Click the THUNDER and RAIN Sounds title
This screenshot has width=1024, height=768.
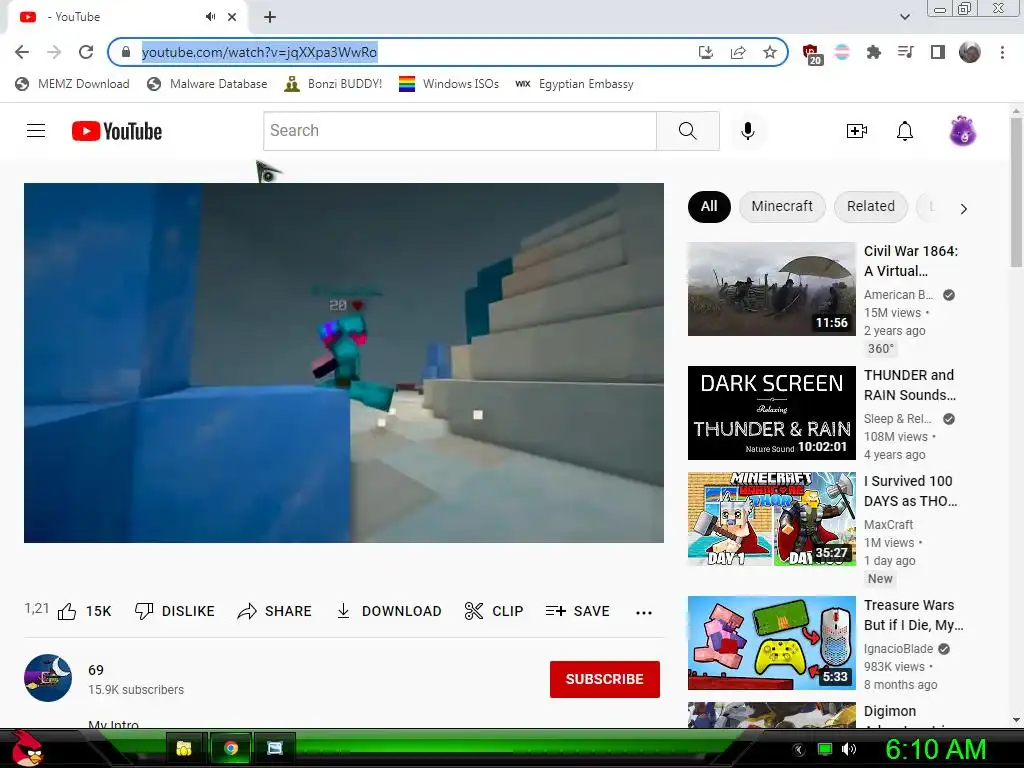click(x=910, y=385)
